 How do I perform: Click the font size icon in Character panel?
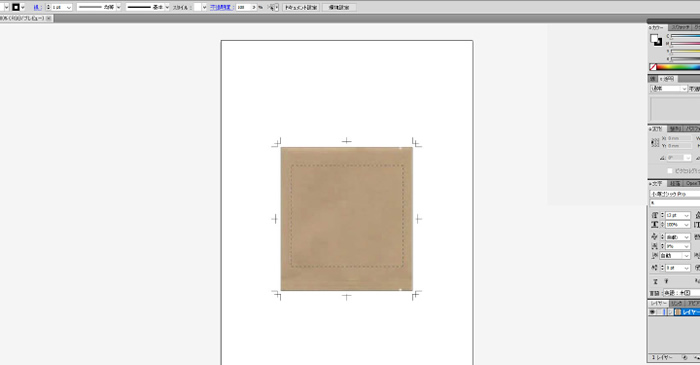pyautogui.click(x=655, y=215)
